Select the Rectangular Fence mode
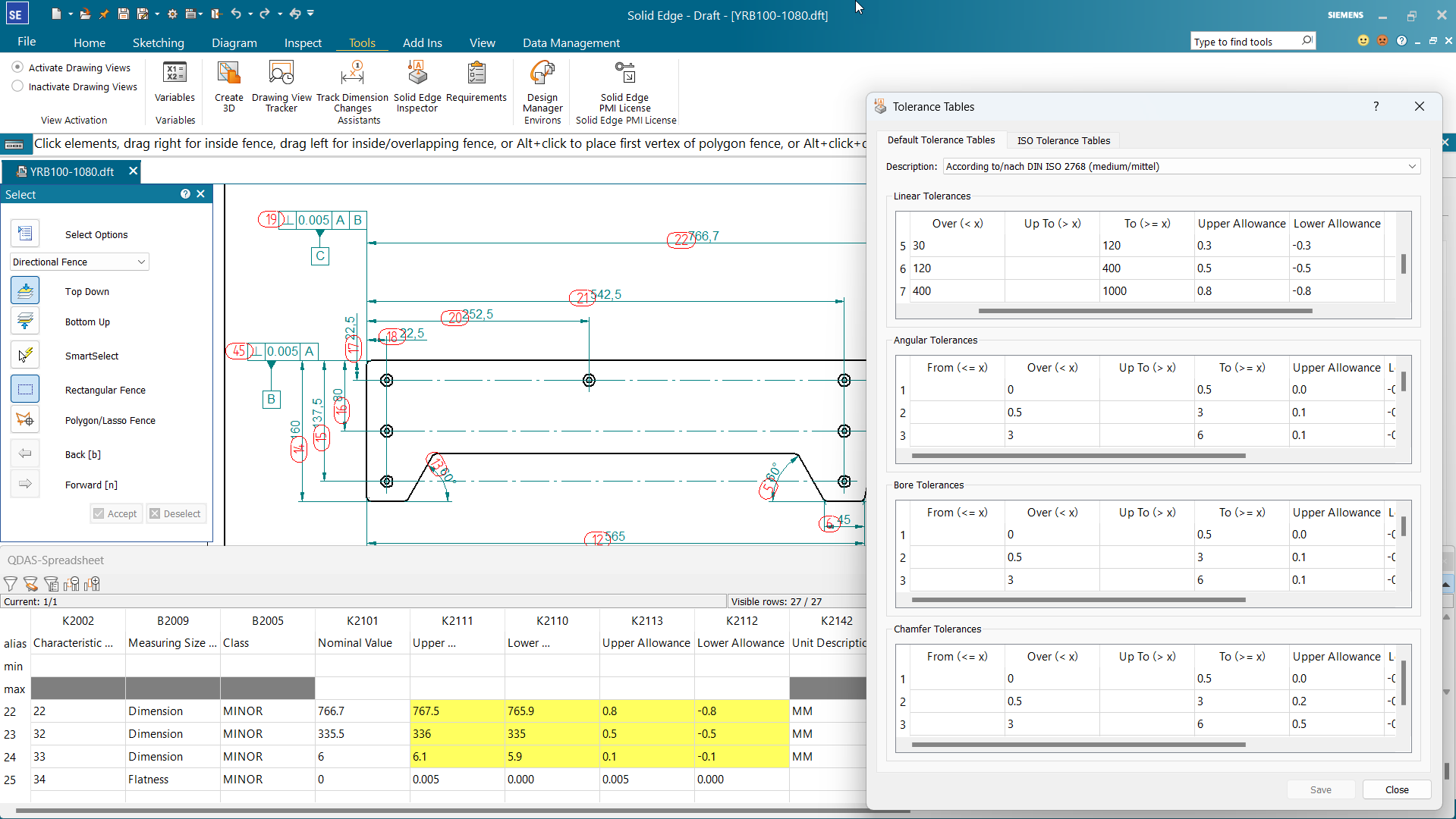The height and width of the screenshot is (819, 1456). click(x=25, y=389)
